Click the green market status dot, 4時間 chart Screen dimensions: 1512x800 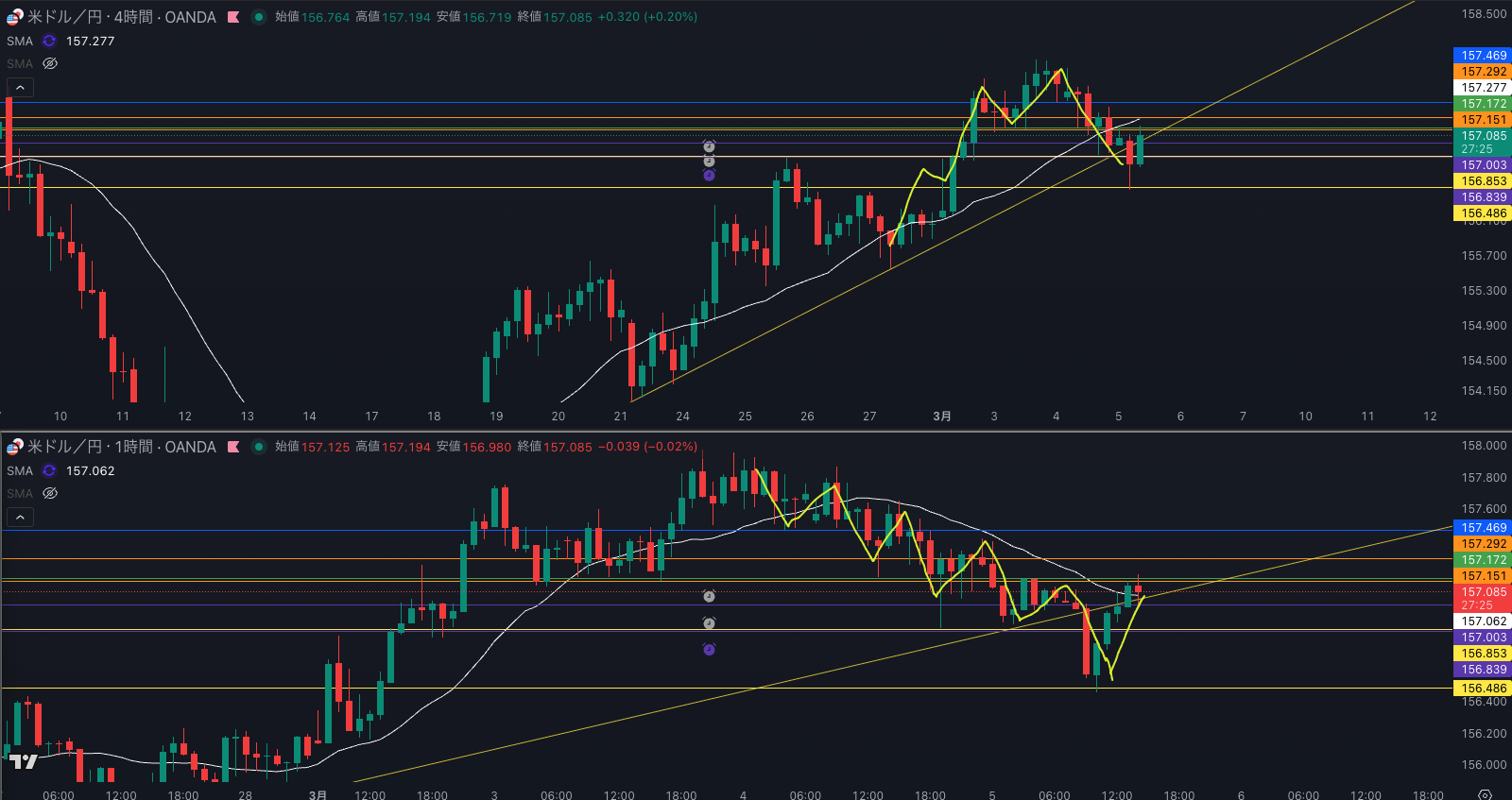258,17
